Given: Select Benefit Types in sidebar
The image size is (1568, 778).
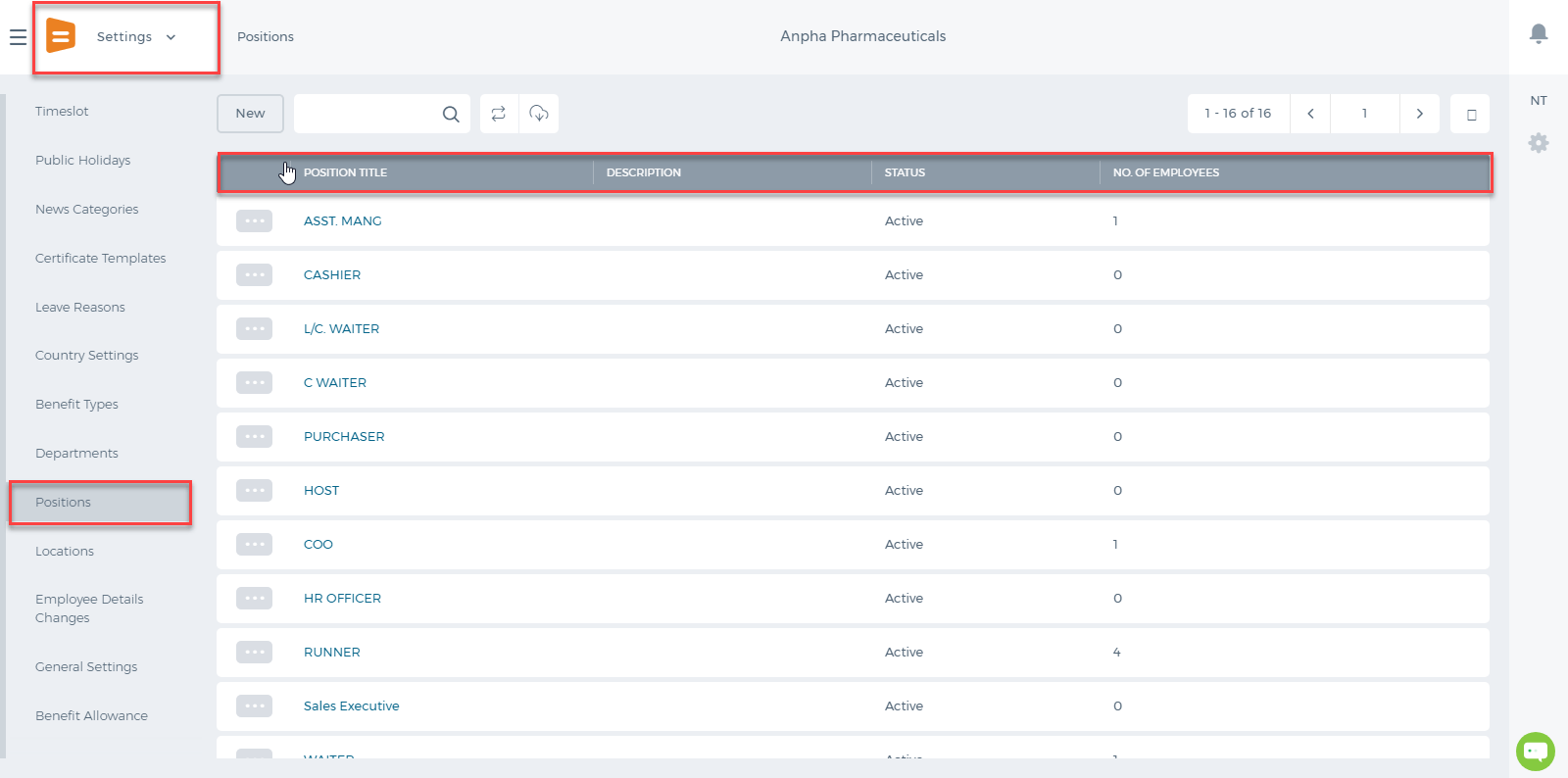Looking at the screenshot, I should (x=76, y=405).
